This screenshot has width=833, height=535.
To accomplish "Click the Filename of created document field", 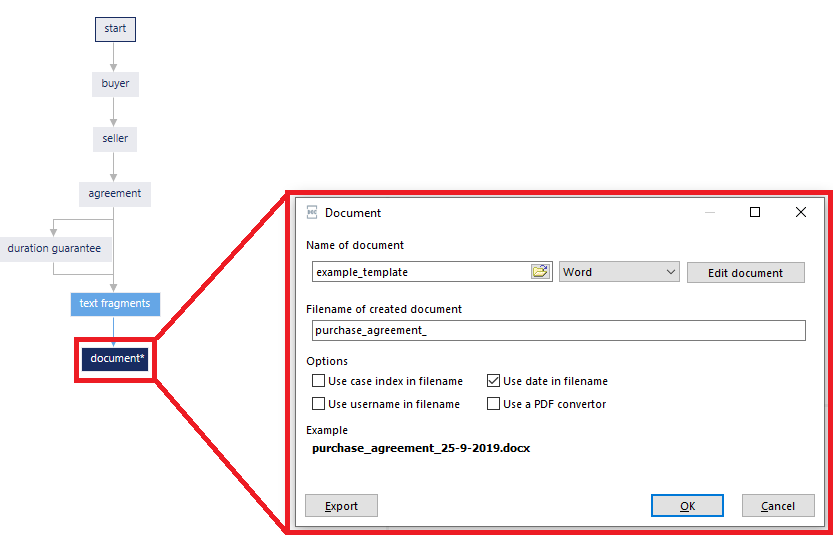I will [559, 330].
